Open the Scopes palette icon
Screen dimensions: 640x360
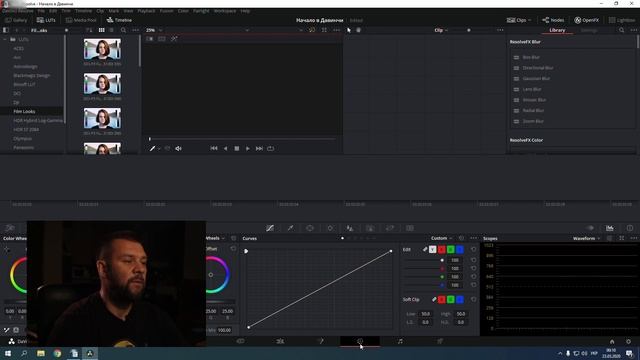pyautogui.click(x=610, y=228)
